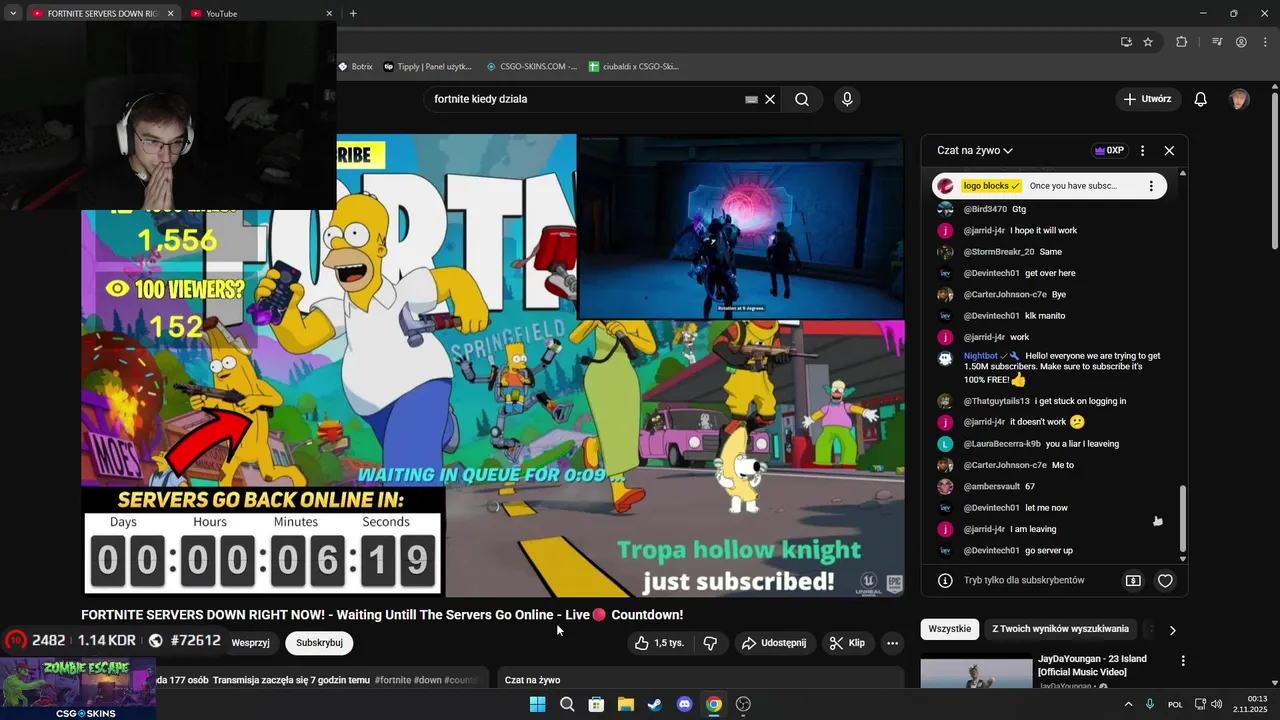Start voice search with the microphone icon
Viewport: 1280px width, 720px height.
click(x=847, y=99)
